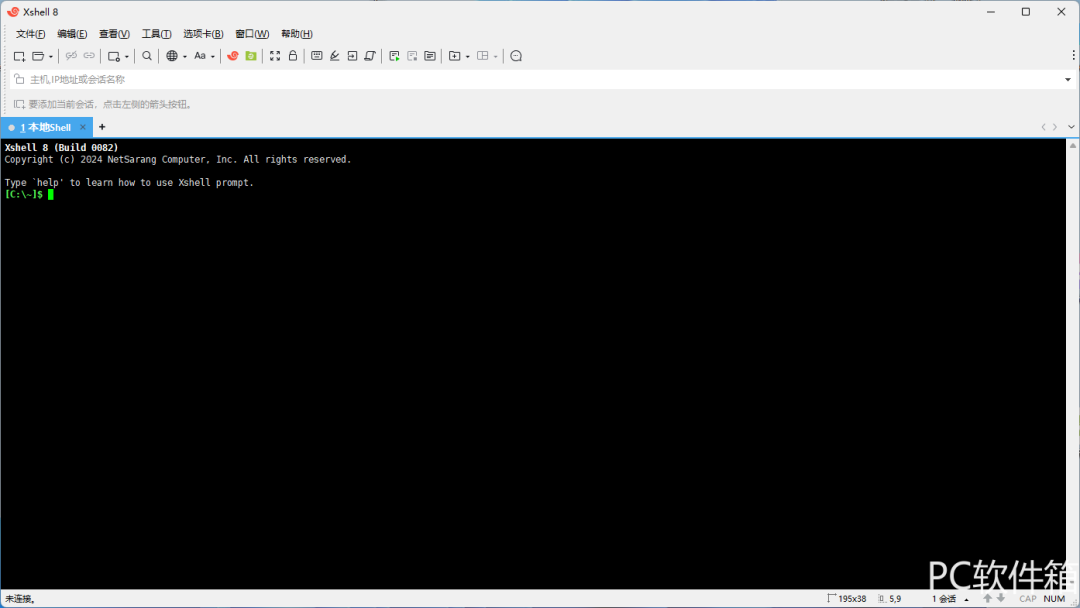The image size is (1080, 608).
Task: Toggle full screen mode icon
Action: point(275,56)
